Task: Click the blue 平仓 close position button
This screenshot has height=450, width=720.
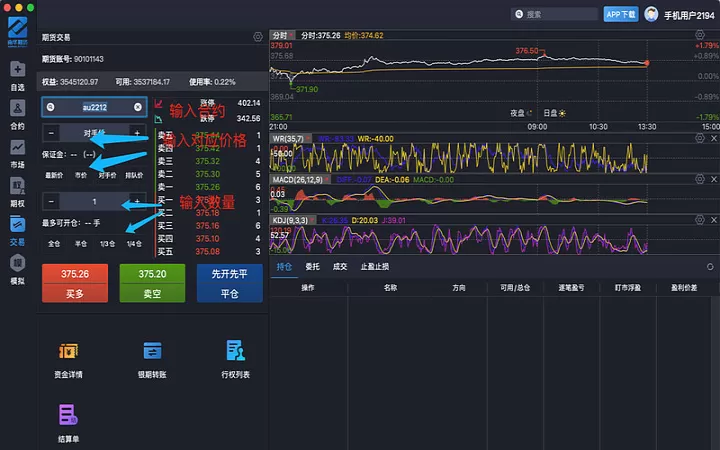Action: pyautogui.click(x=230, y=283)
